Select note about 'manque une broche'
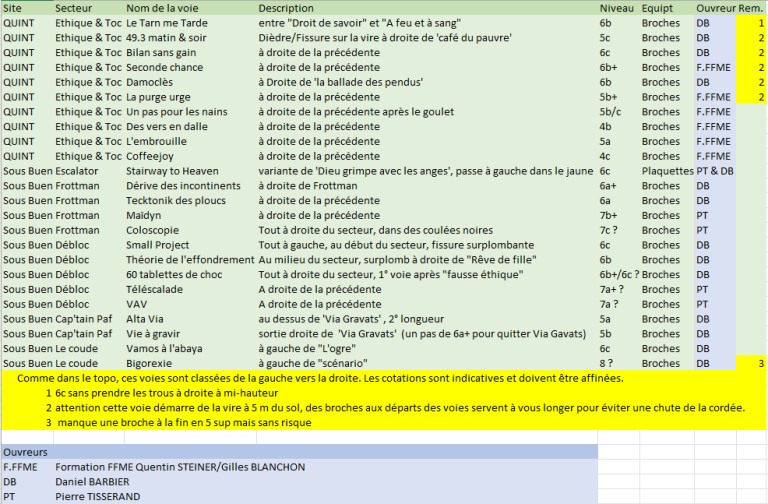768x504 pixels. point(184,422)
